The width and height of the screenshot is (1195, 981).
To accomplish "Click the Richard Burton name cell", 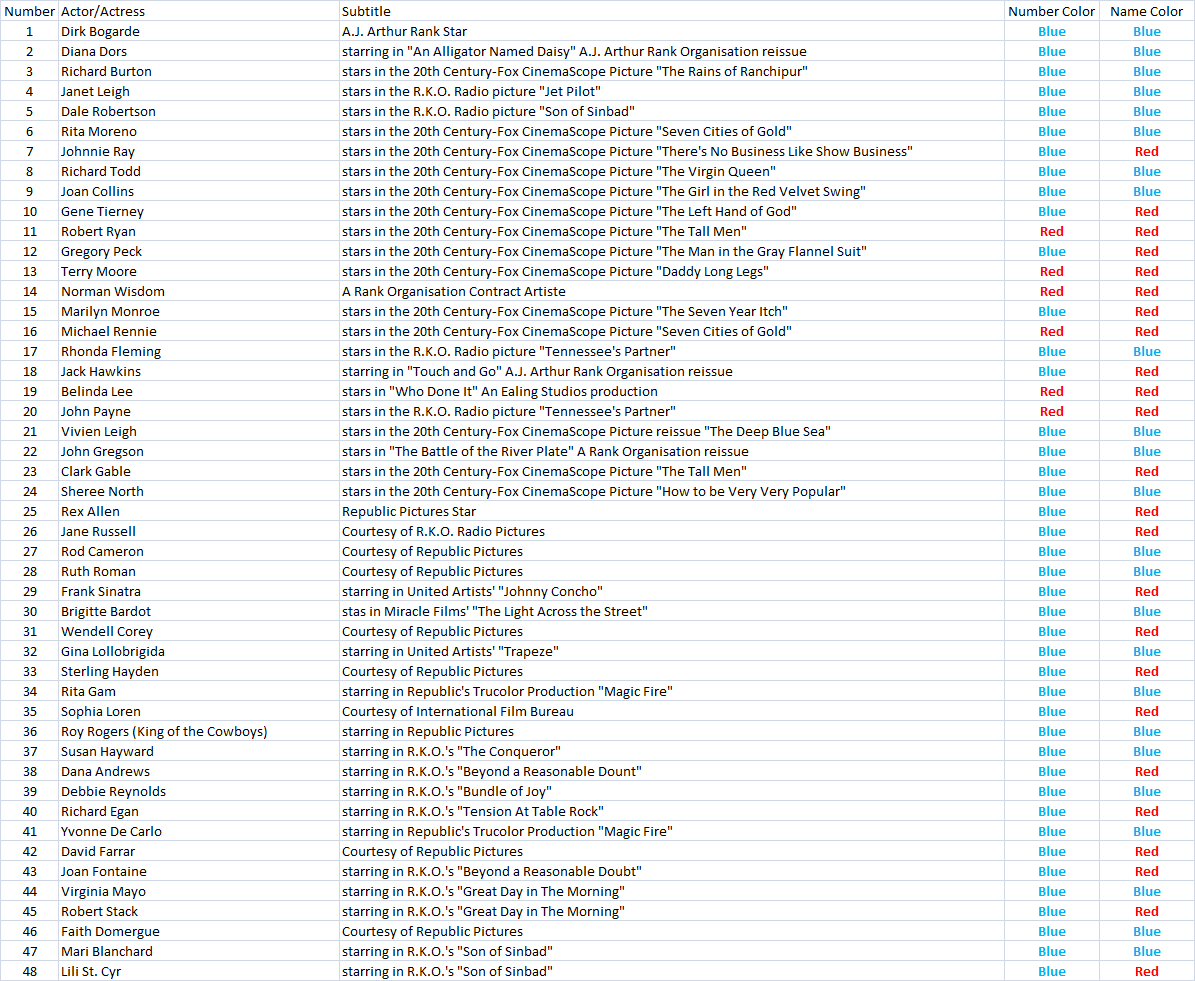I will click(x=199, y=71).
